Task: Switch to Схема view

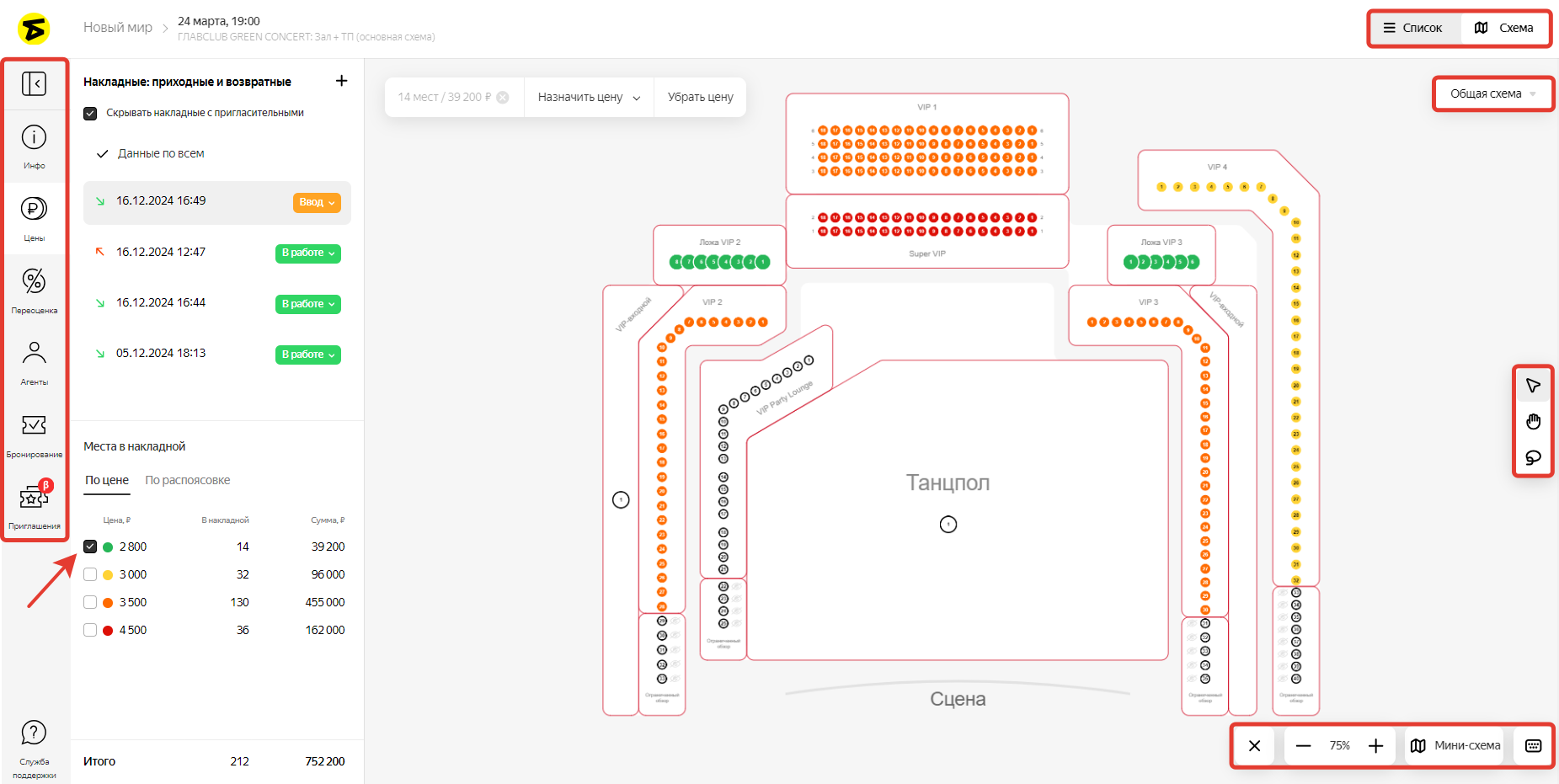Action: pyautogui.click(x=1503, y=28)
